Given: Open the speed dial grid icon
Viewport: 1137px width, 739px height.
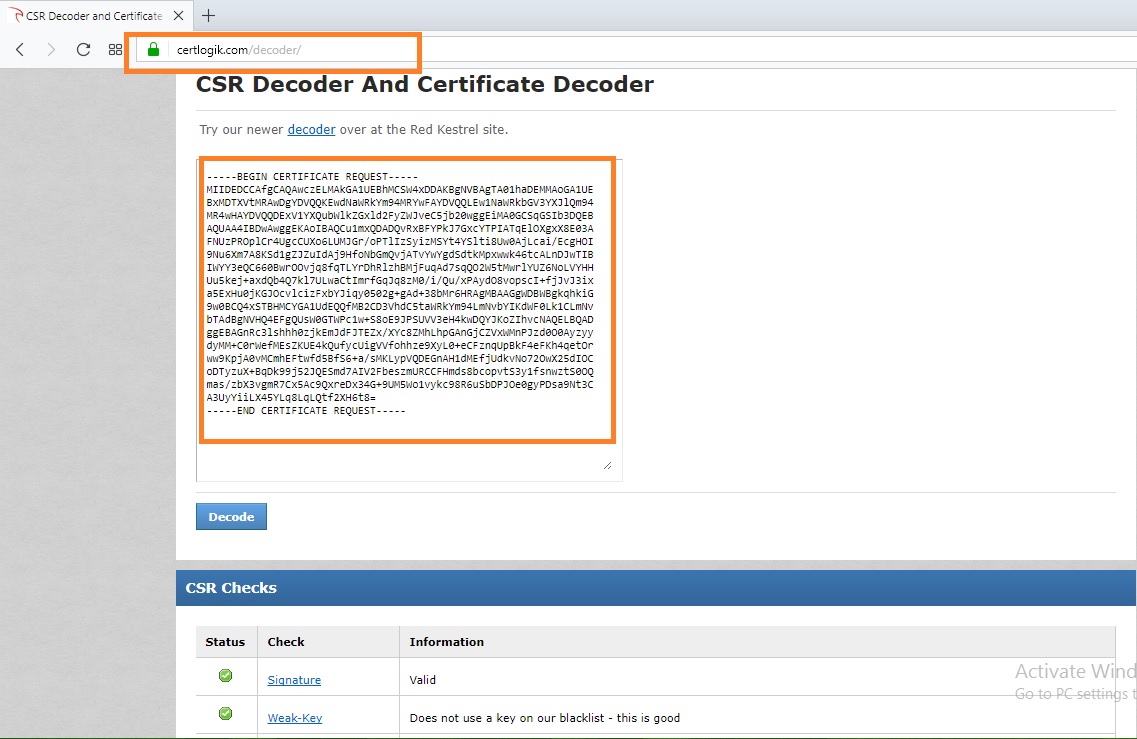Looking at the screenshot, I should [115, 49].
